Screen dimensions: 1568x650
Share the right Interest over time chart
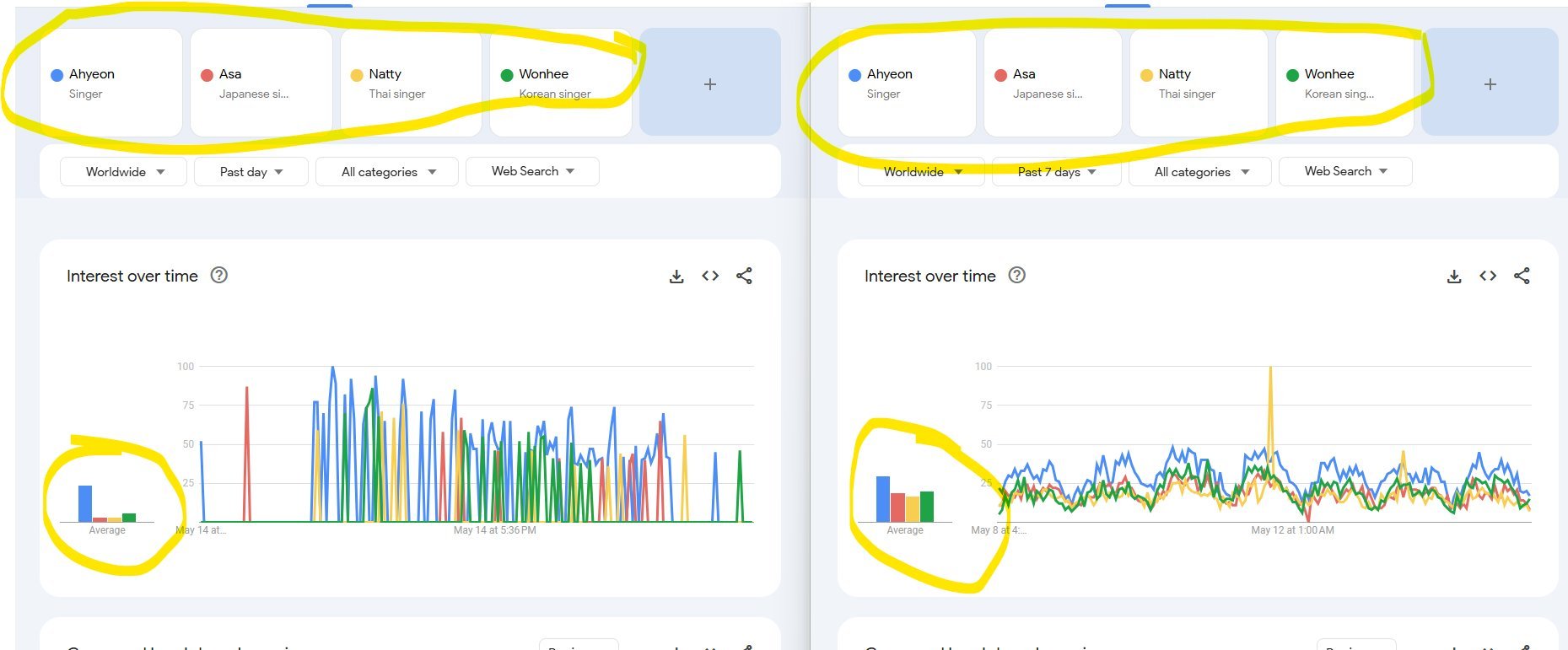pyautogui.click(x=1522, y=276)
